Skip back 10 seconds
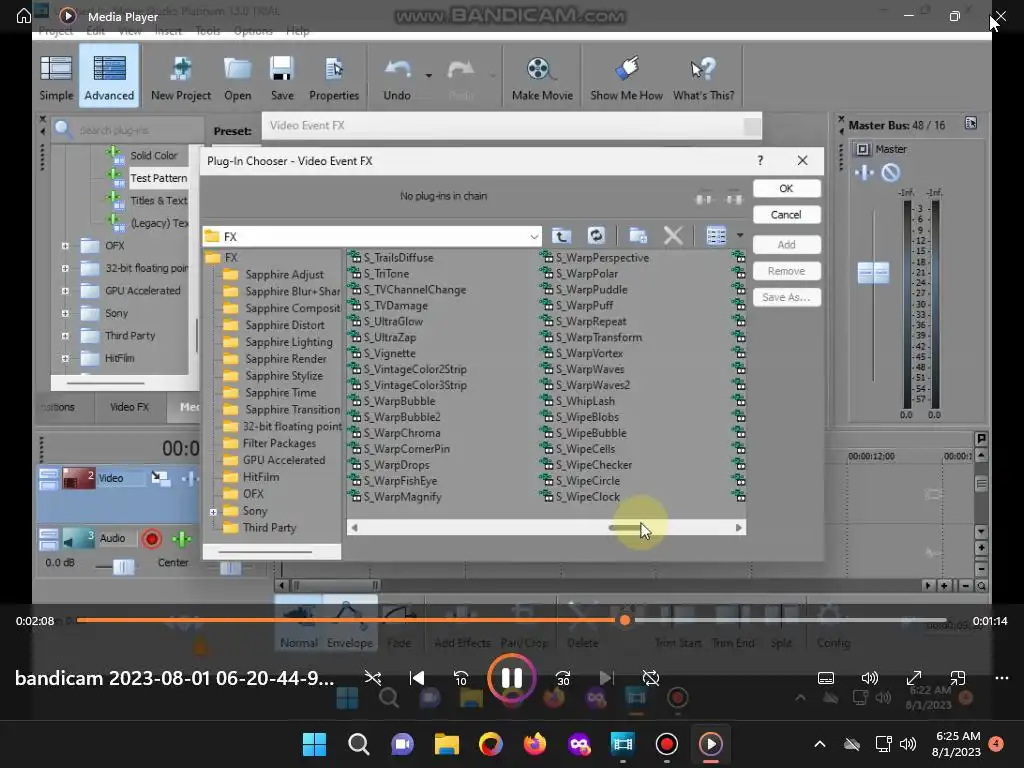The image size is (1024, 768). point(461,679)
